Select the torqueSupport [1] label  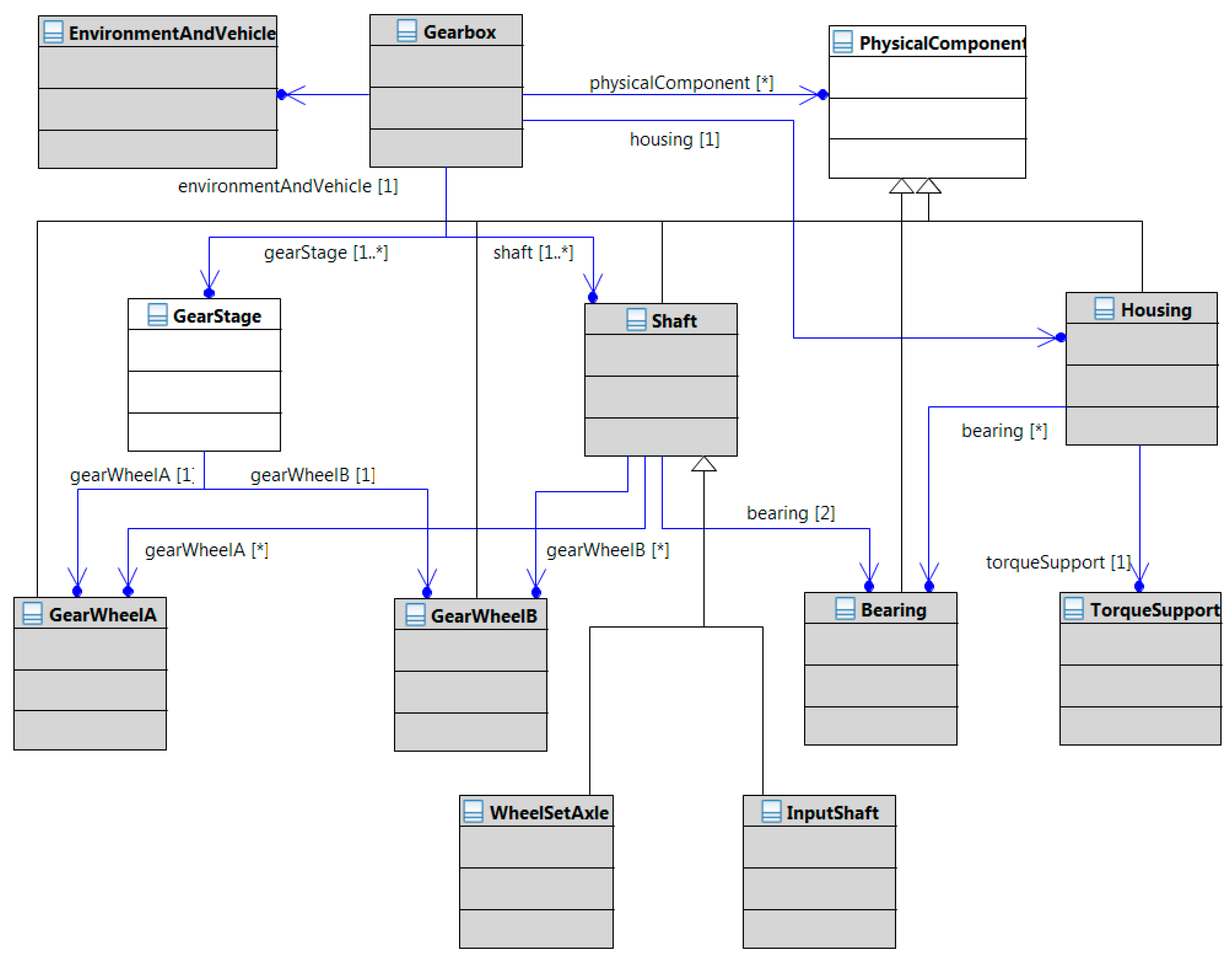(1058, 562)
